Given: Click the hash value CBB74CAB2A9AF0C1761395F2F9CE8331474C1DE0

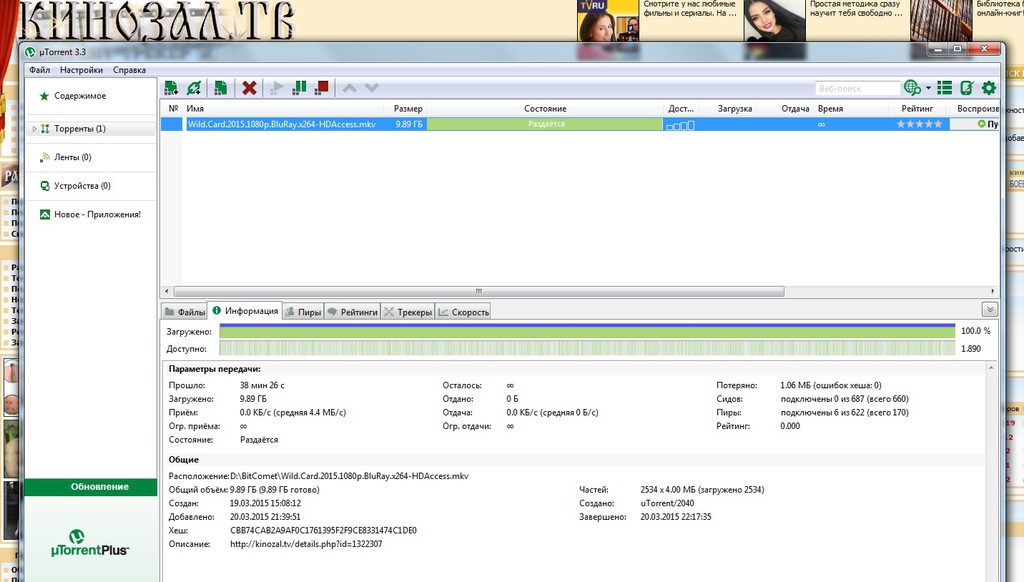Looking at the screenshot, I should tap(323, 530).
